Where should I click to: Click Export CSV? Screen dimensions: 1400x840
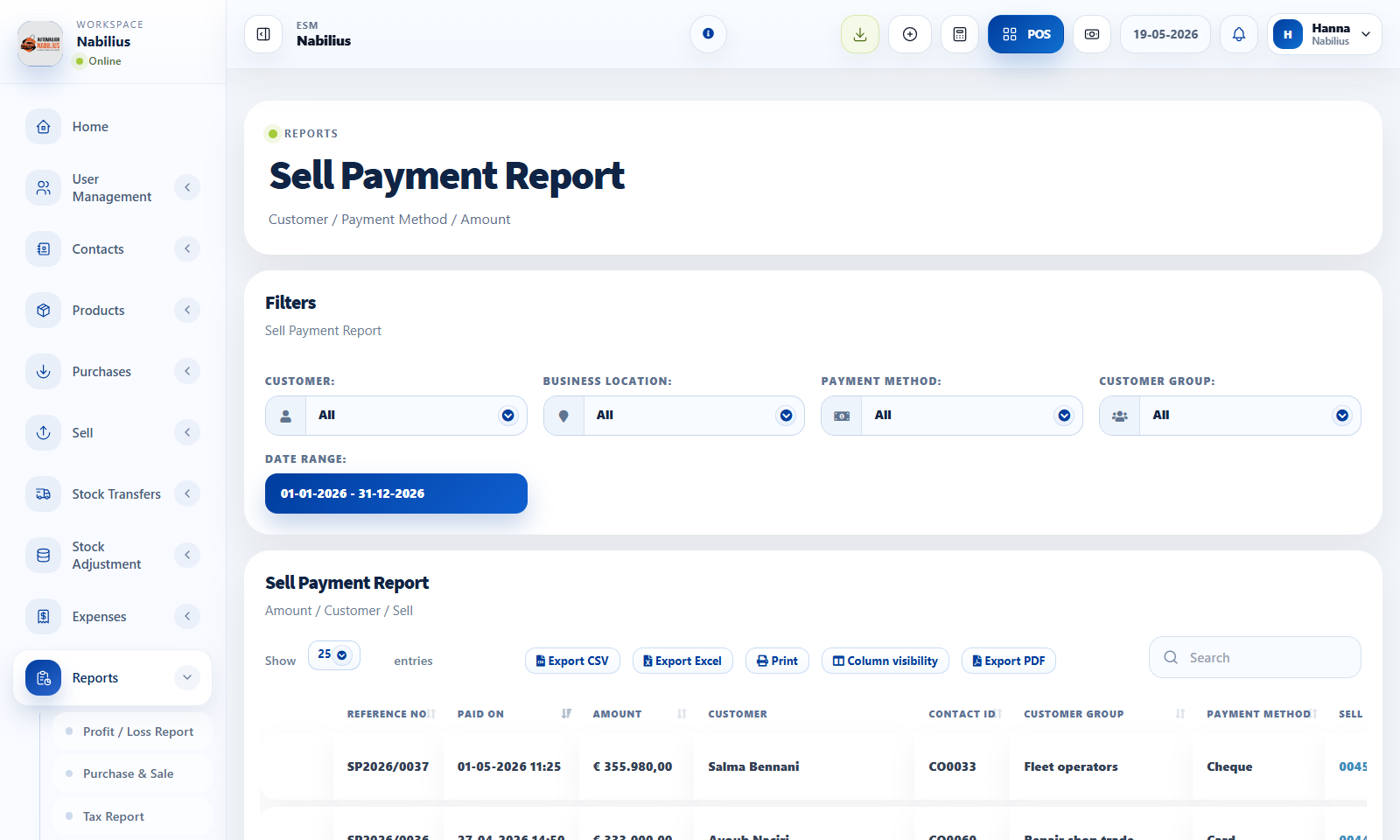click(572, 661)
